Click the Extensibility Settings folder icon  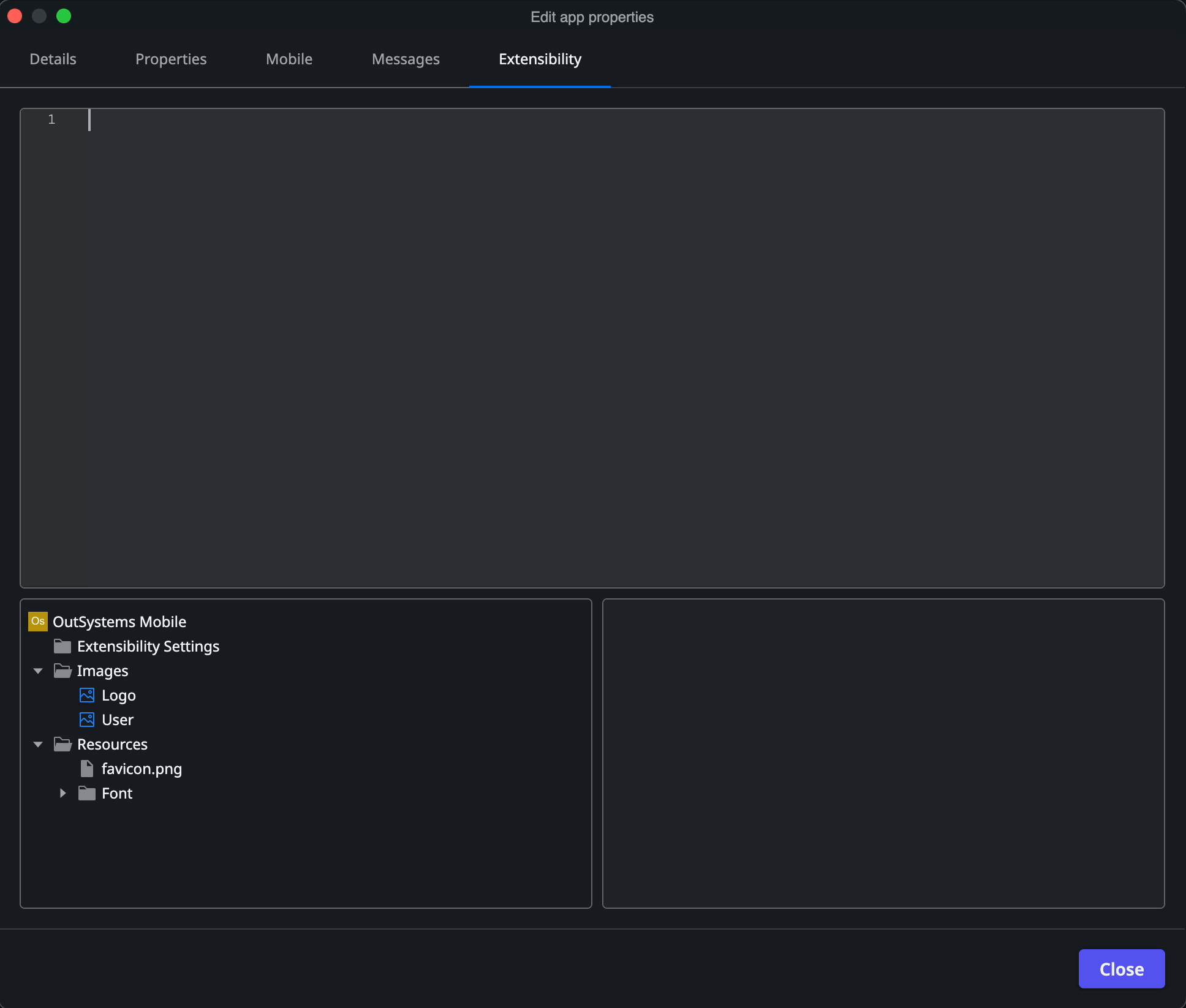pyautogui.click(x=62, y=646)
